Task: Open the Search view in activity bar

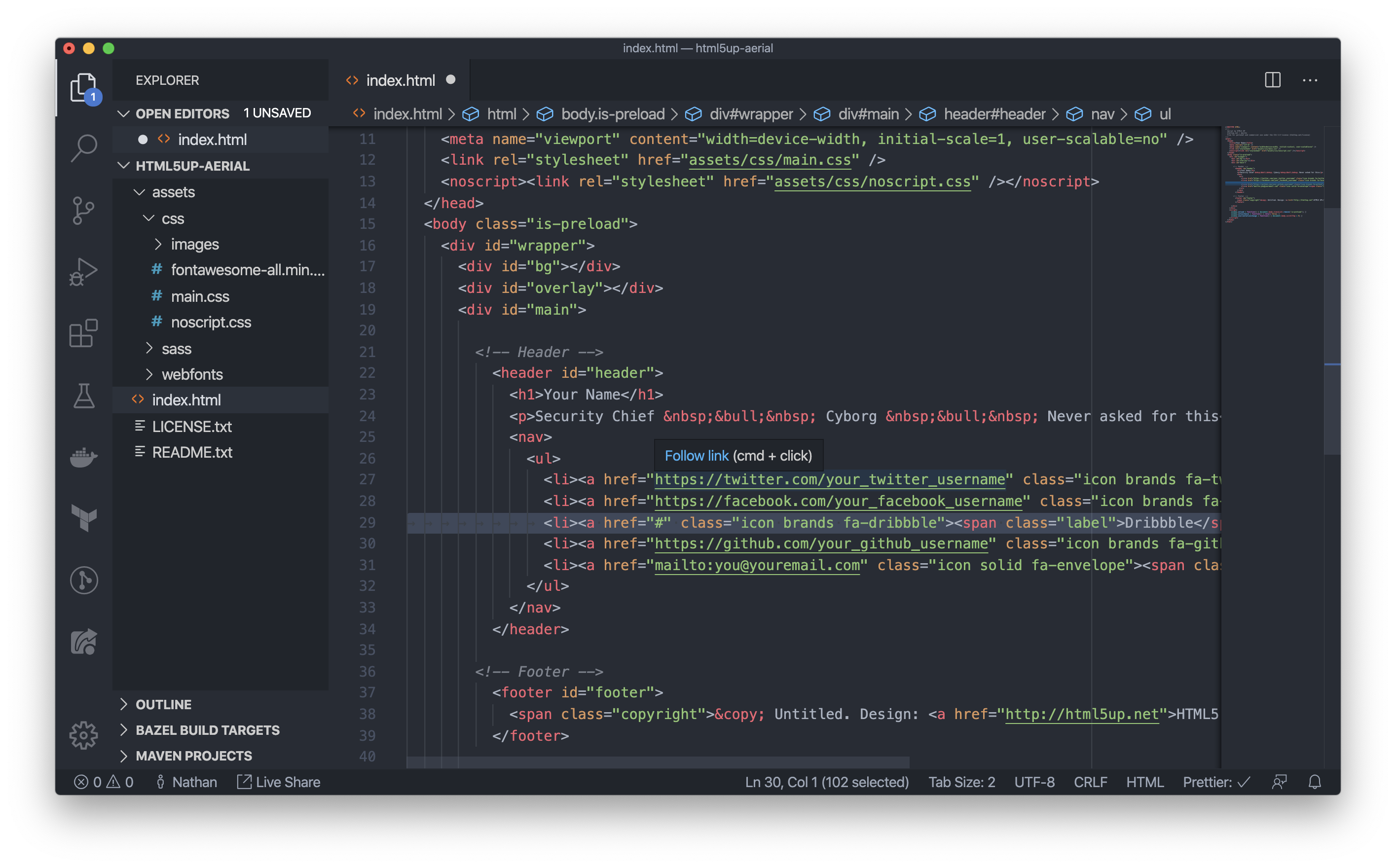Action: click(x=84, y=148)
